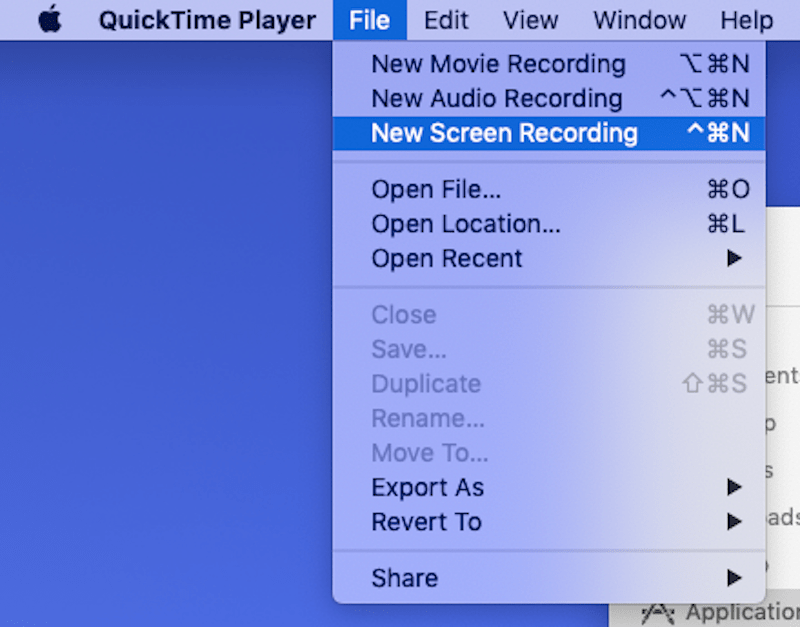The image size is (800, 627).
Task: Select Open File… menu item
Action: coord(549,189)
